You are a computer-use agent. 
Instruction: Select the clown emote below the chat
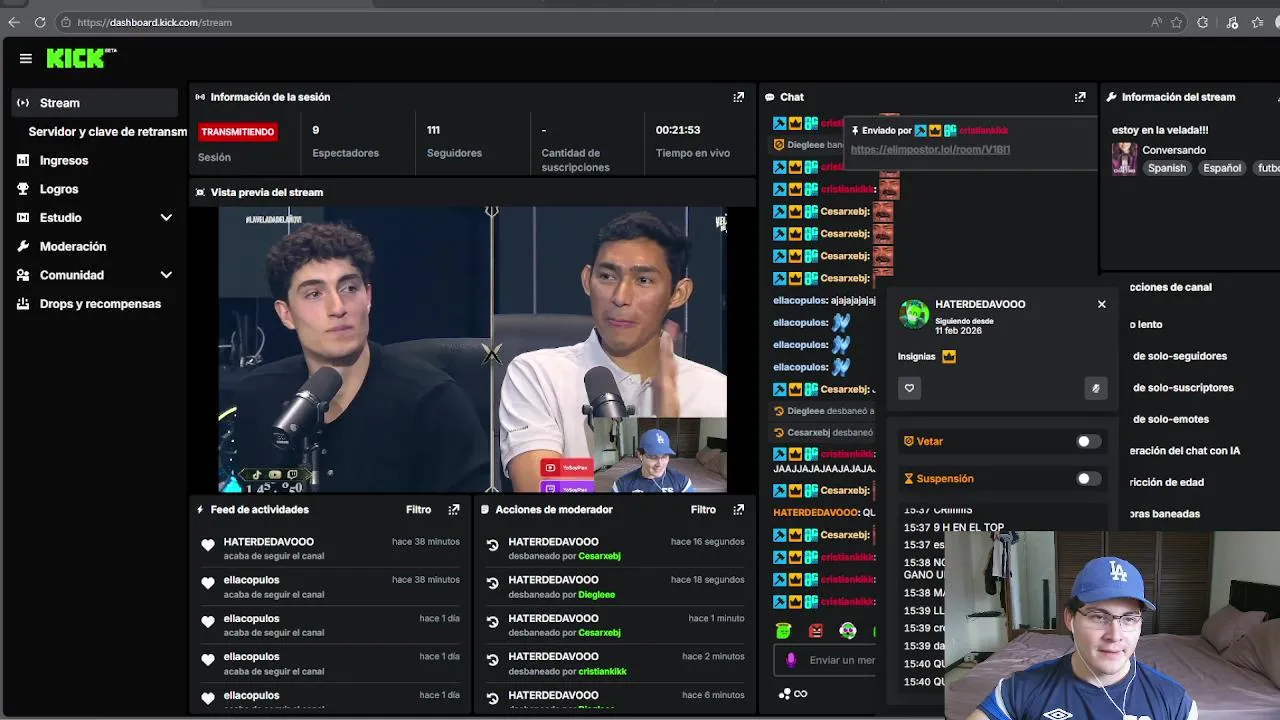848,631
